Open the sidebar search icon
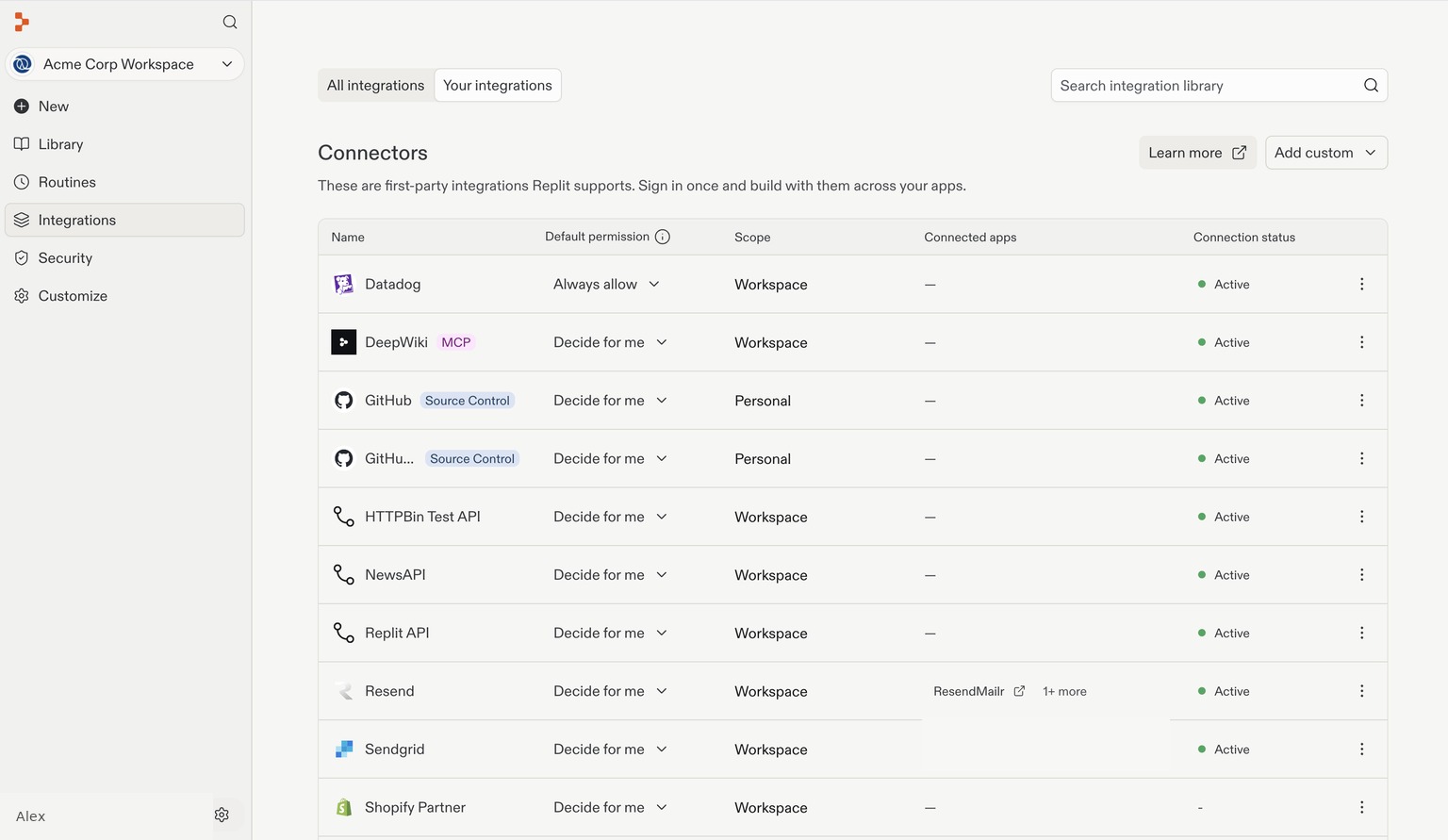This screenshot has width=1448, height=840. [230, 22]
